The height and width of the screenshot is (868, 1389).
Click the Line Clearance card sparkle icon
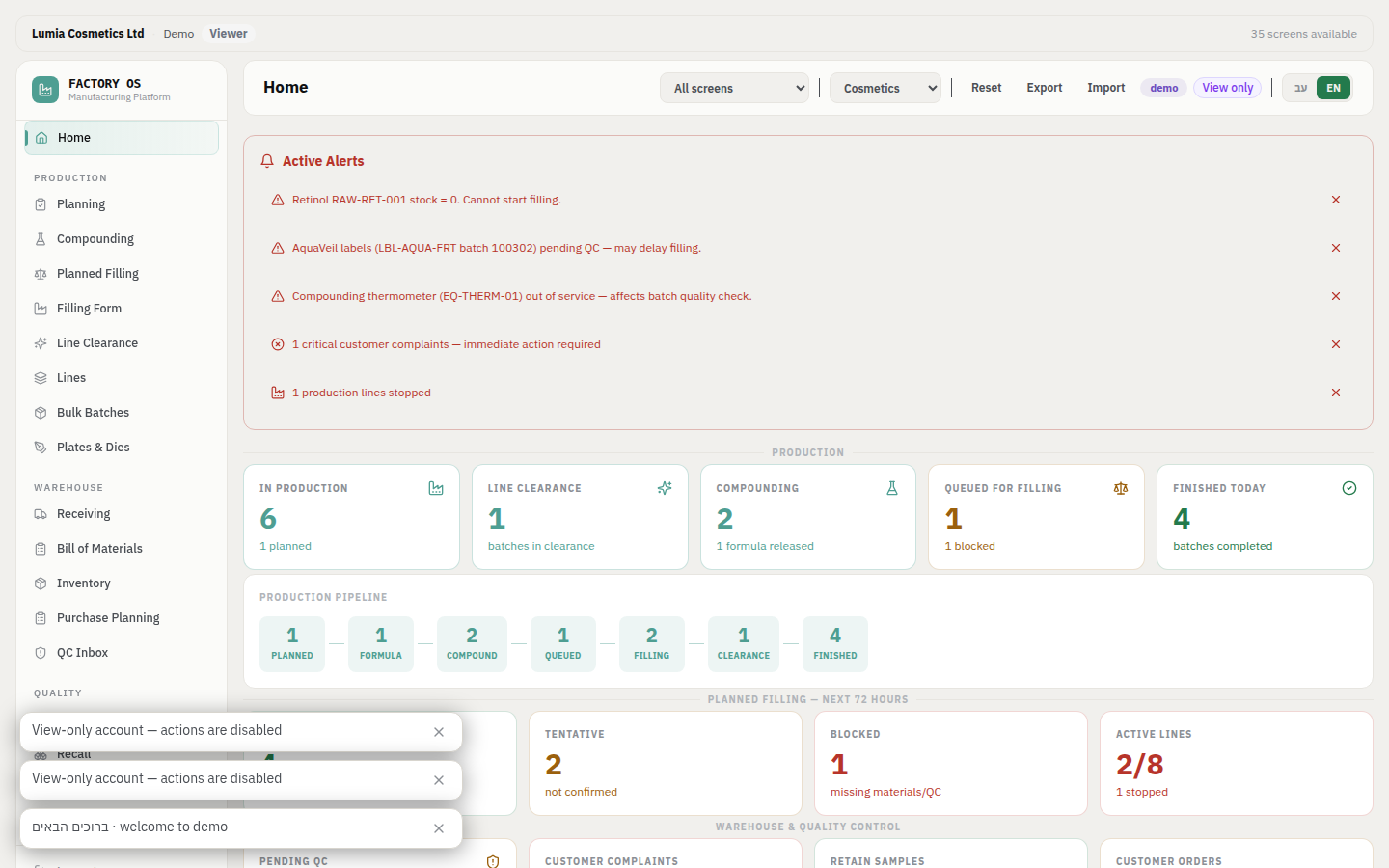click(665, 488)
